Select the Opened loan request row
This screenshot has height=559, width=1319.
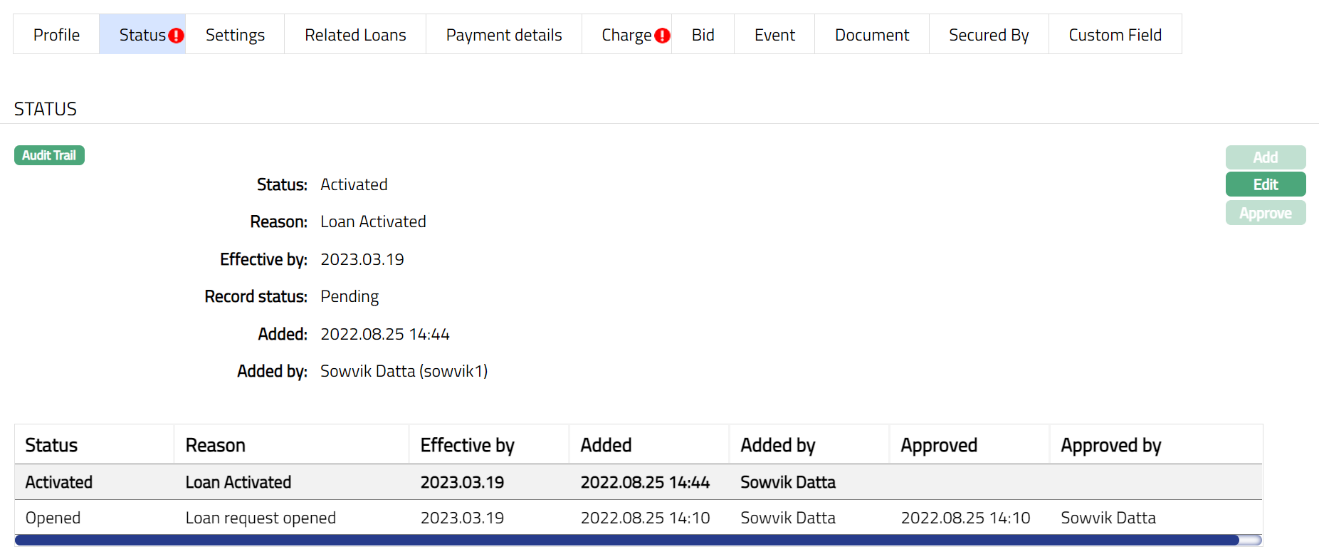(x=638, y=518)
